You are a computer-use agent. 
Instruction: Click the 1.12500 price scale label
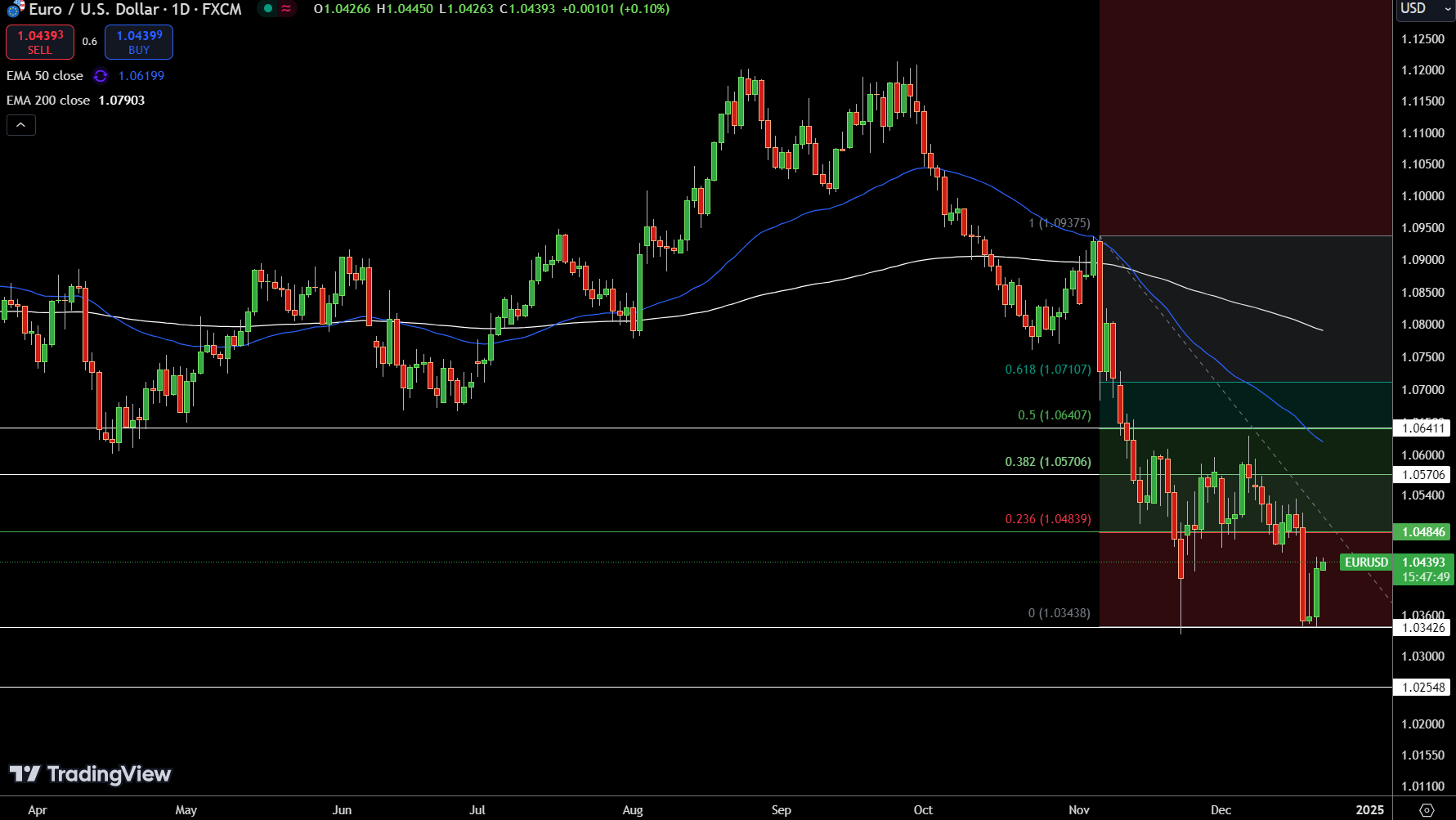pos(1422,39)
